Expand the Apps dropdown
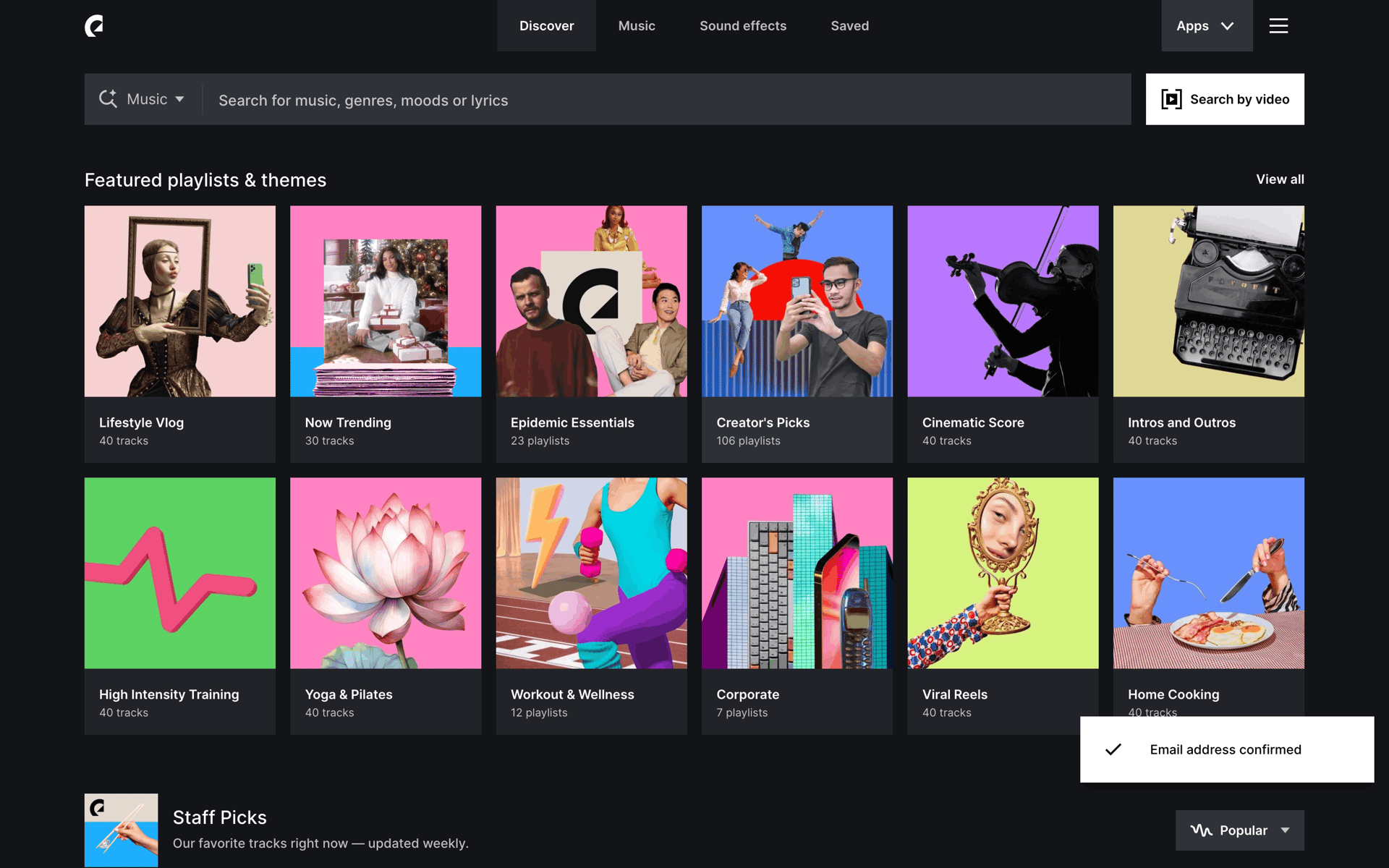The height and width of the screenshot is (868, 1389). click(x=1207, y=26)
